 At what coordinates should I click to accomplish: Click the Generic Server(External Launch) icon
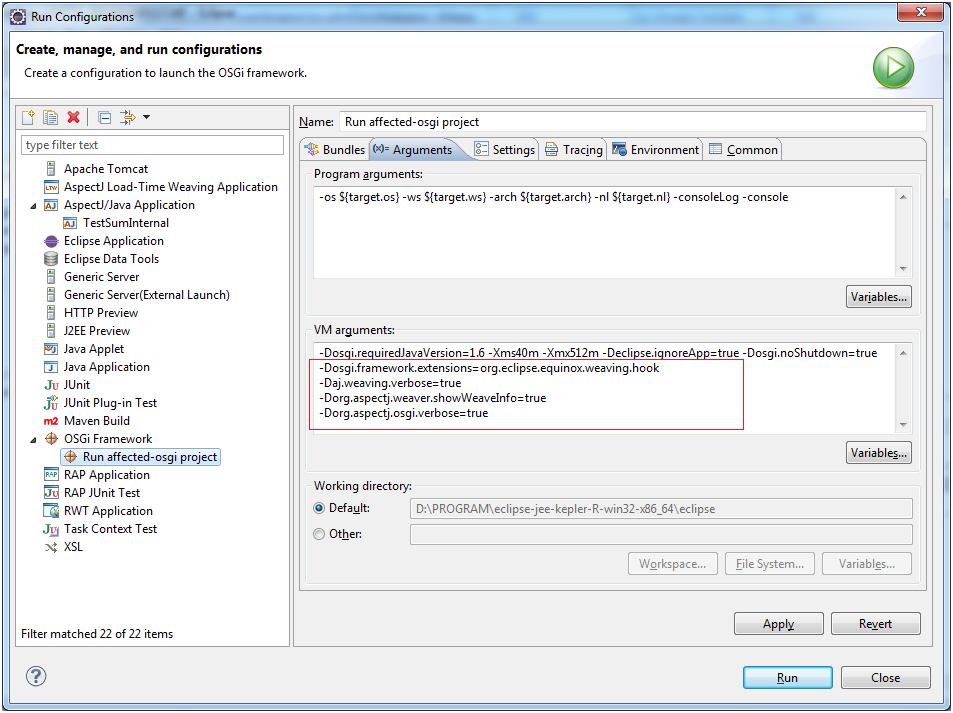point(51,295)
